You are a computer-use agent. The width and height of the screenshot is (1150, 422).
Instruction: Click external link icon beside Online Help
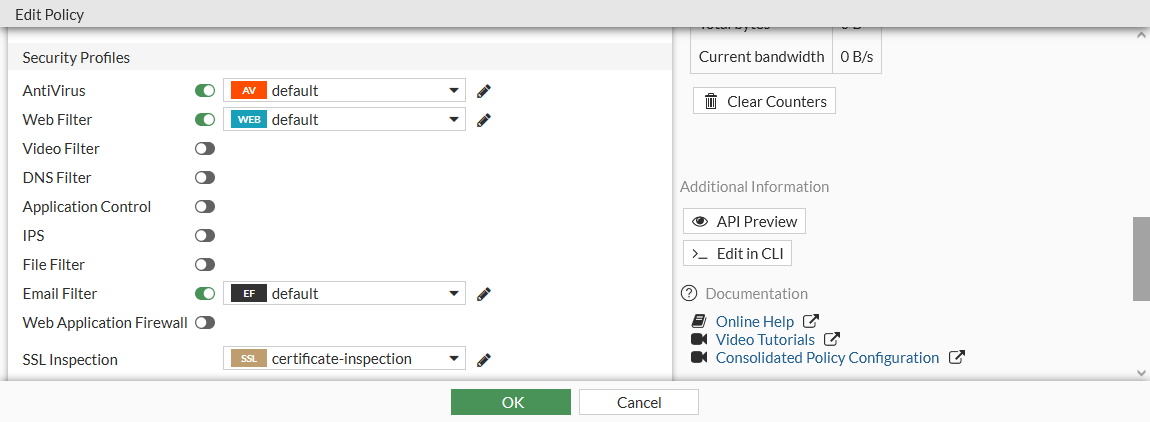pyautogui.click(x=811, y=322)
